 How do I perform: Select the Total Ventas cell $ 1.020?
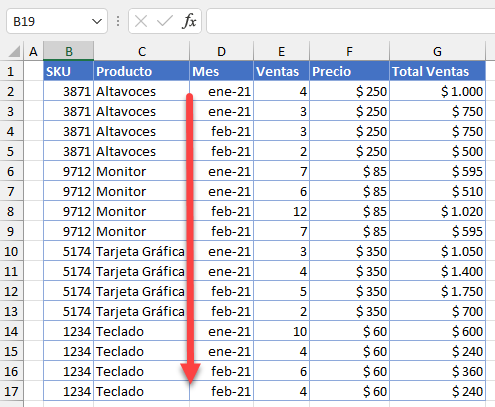[x=437, y=211]
